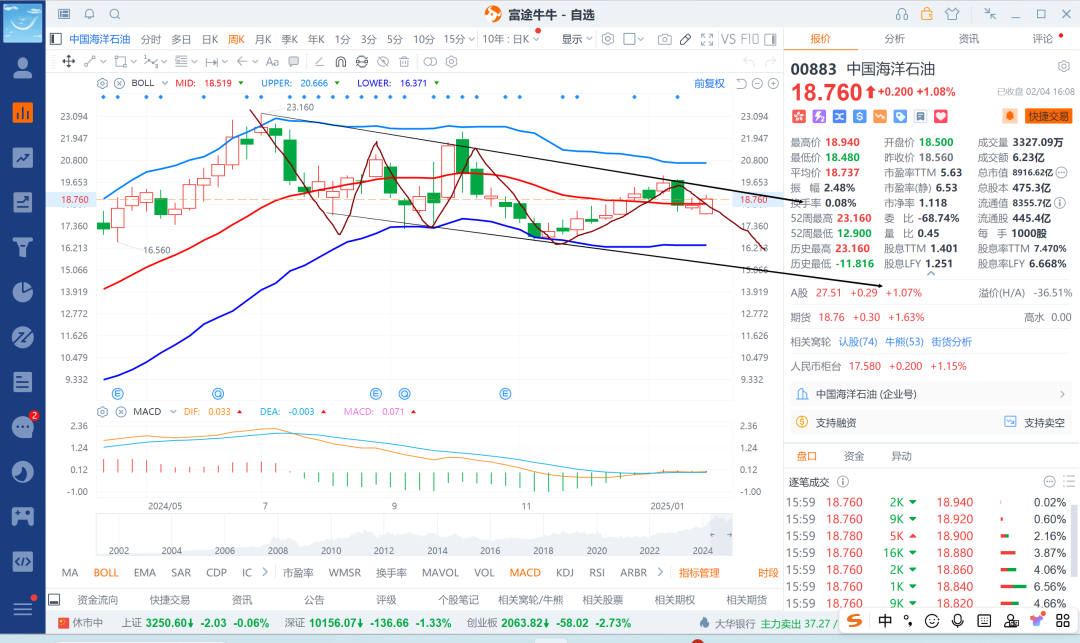Open the 10年:日K range dropdown
1080x643 pixels.
coord(510,39)
